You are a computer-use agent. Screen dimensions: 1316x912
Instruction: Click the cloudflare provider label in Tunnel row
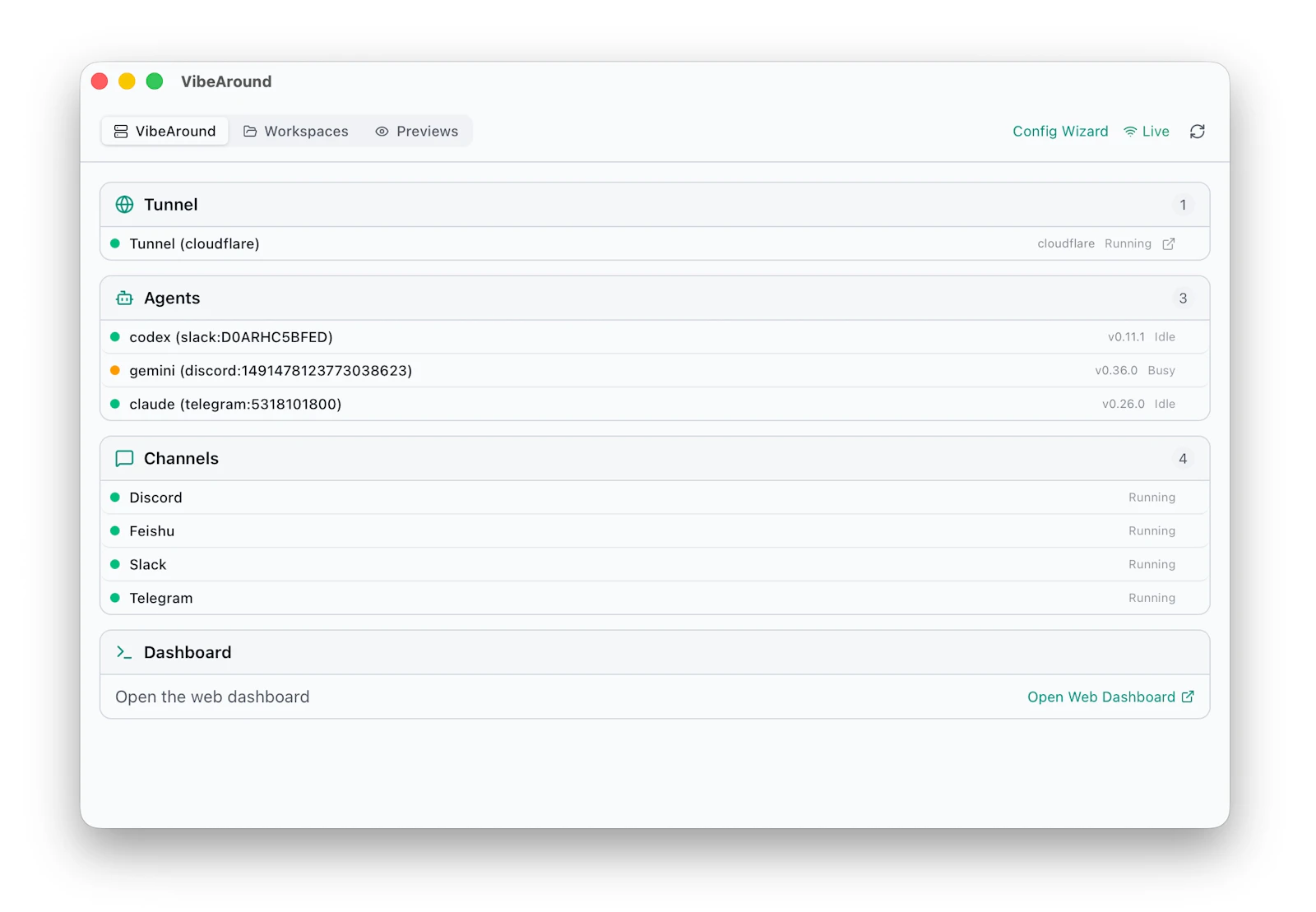pos(1066,243)
